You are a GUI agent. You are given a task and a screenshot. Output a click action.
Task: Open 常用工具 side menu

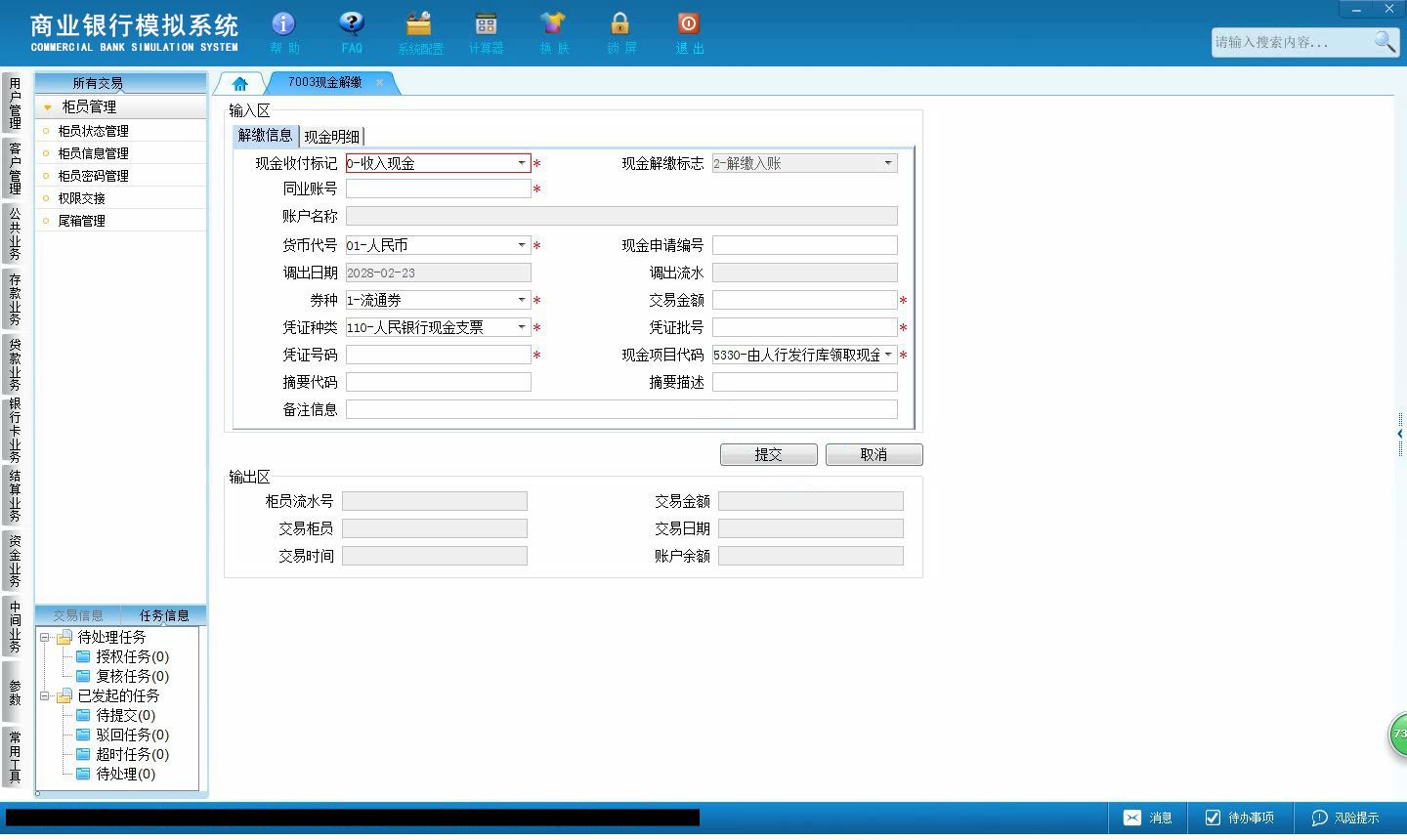point(15,756)
